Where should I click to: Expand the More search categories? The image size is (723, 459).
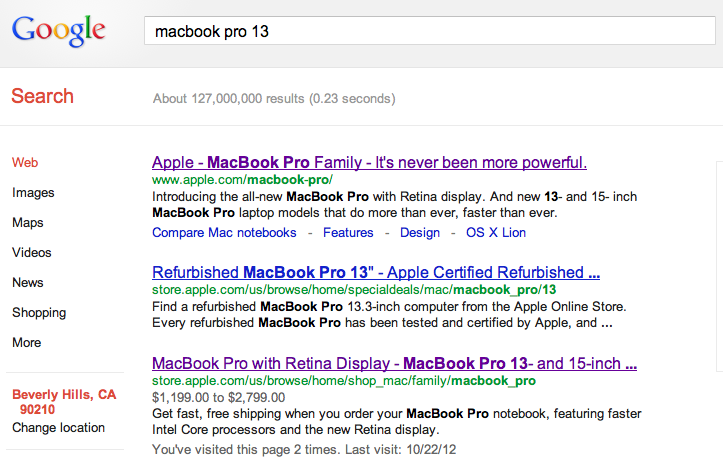(x=27, y=342)
